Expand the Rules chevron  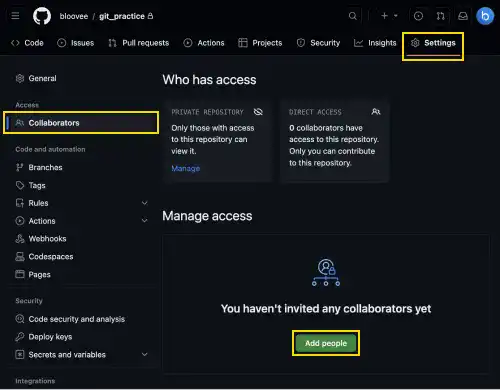pos(145,203)
